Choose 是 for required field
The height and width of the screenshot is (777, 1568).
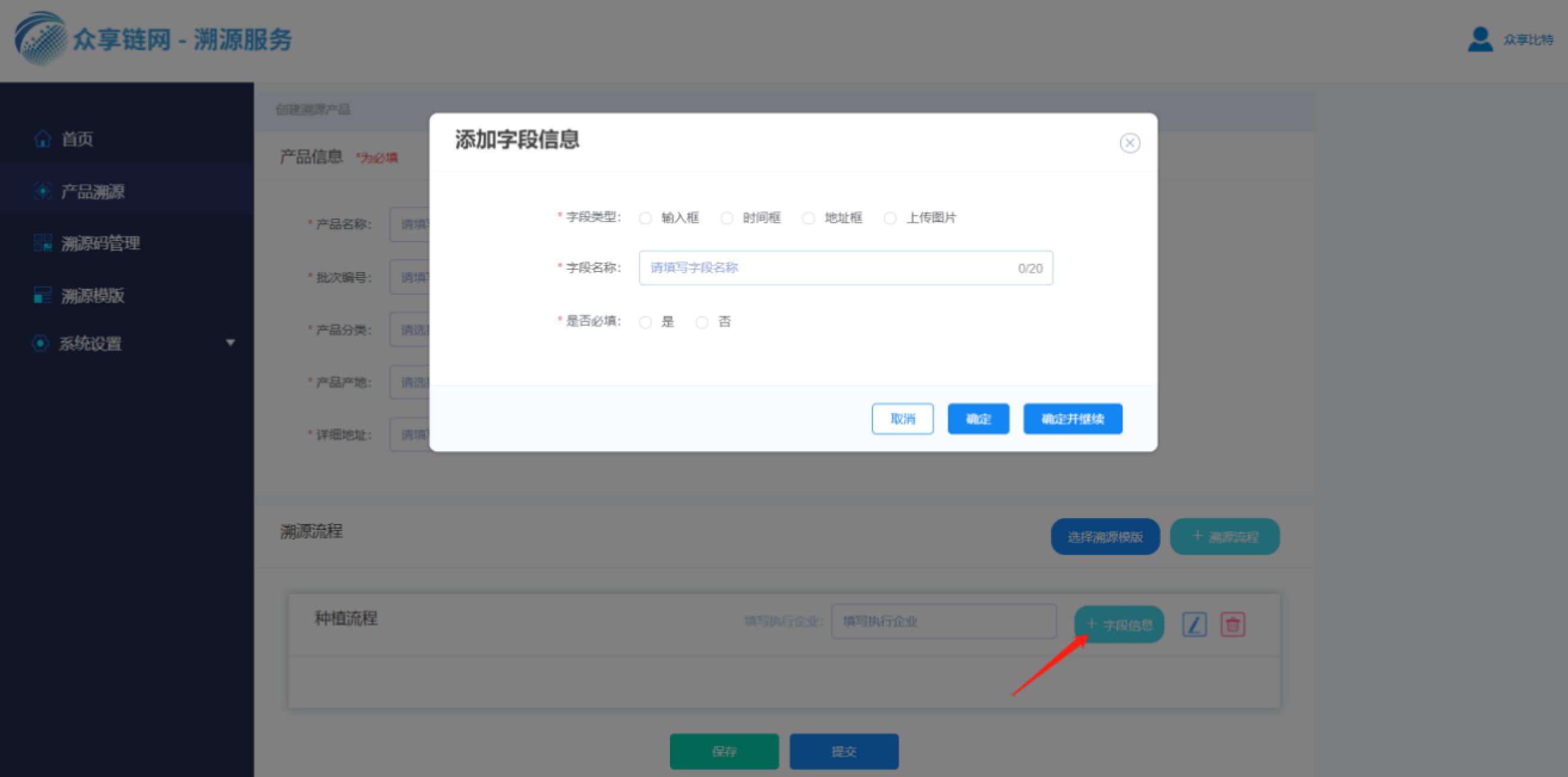coord(645,322)
